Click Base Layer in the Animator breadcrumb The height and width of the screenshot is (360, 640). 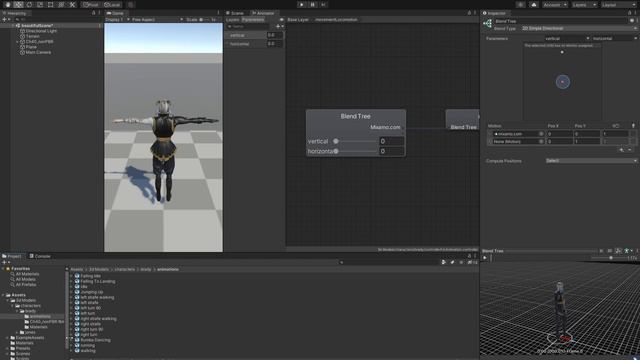pos(298,20)
